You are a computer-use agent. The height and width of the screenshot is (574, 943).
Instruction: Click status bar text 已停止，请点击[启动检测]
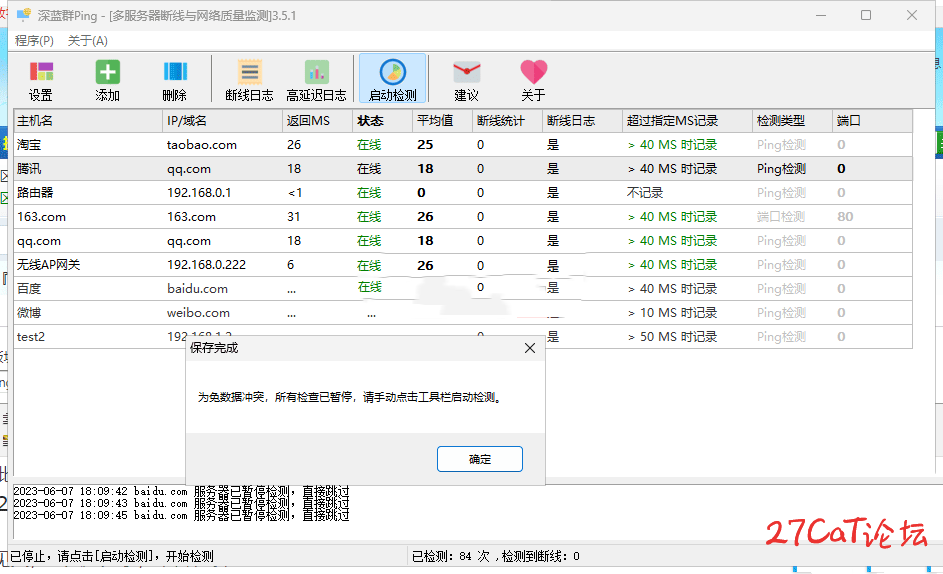tap(112, 557)
